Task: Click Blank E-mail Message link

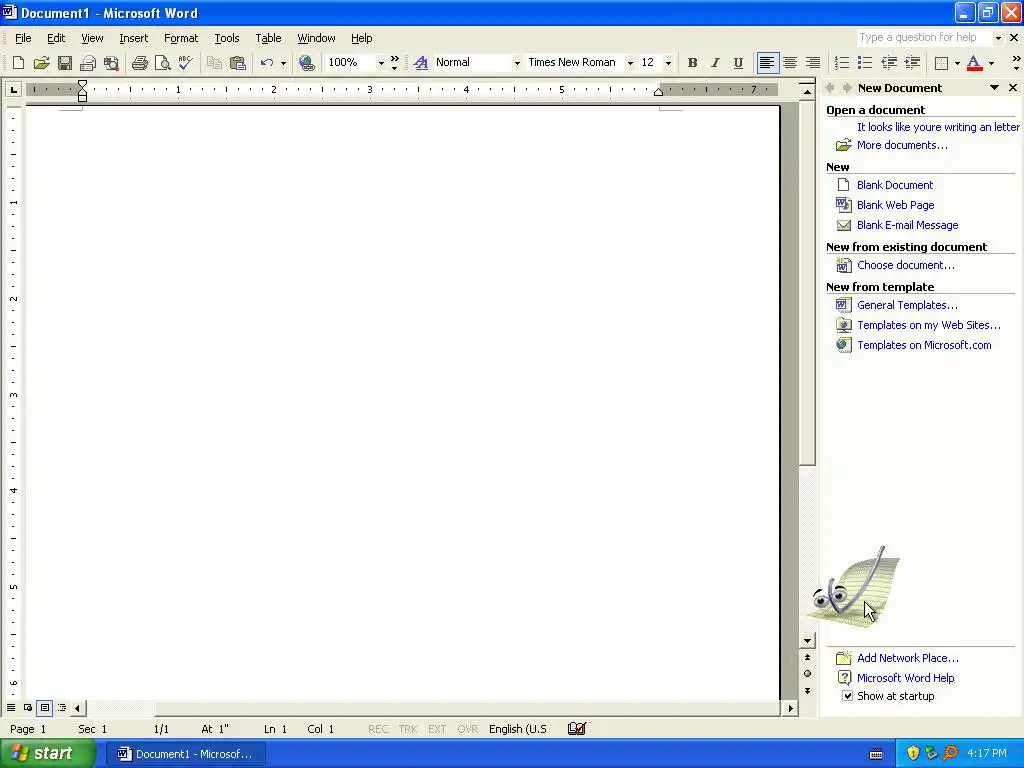Action: tap(908, 225)
